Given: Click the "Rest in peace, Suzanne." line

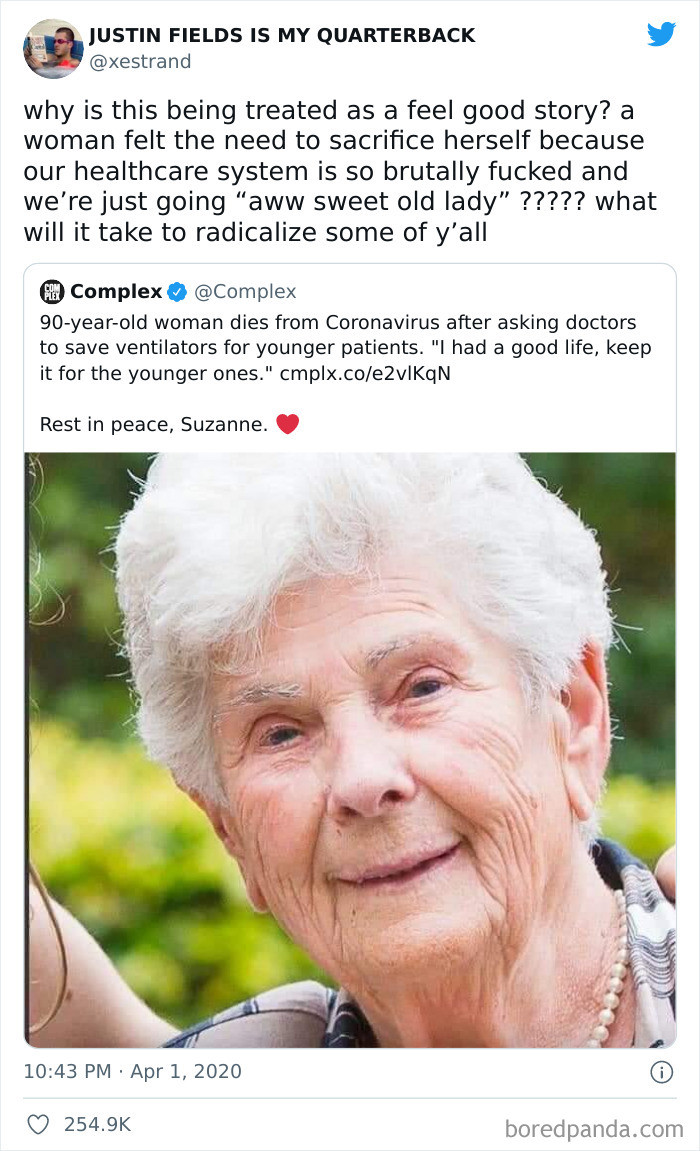Looking at the screenshot, I should (154, 424).
